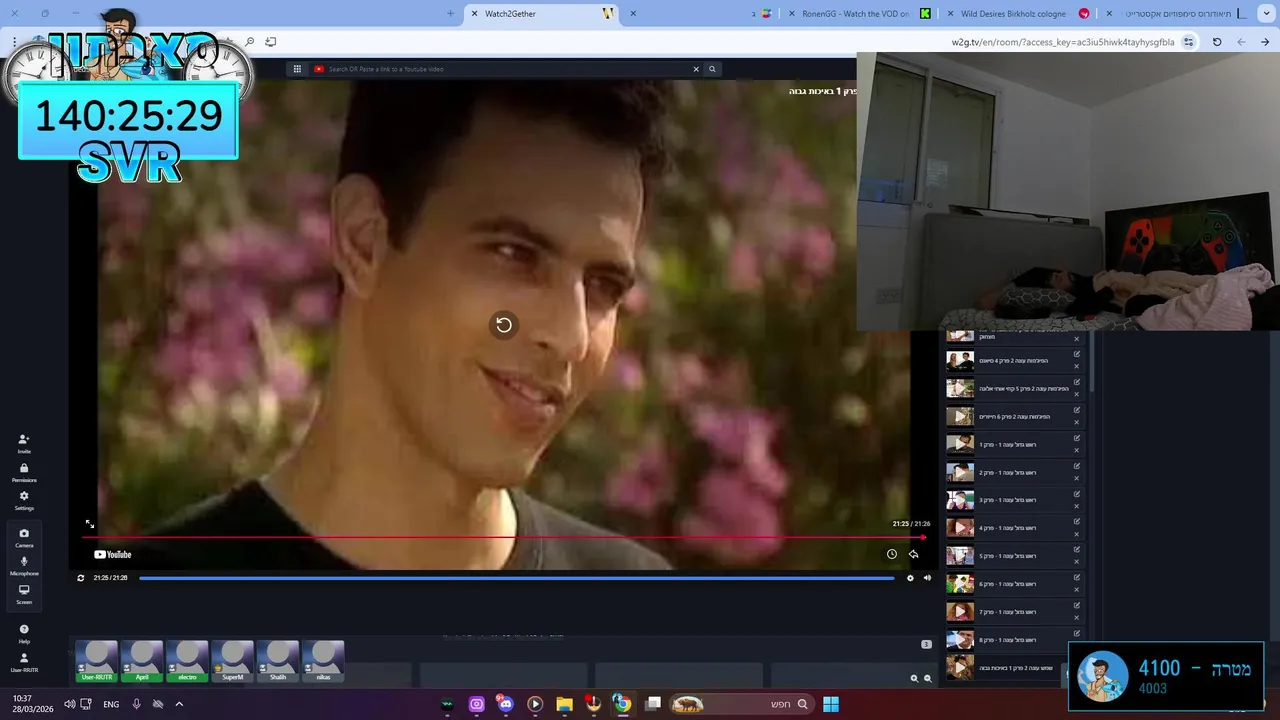
Task: Remove playlist item ראש גדול פרק 2
Action: coord(1077,478)
